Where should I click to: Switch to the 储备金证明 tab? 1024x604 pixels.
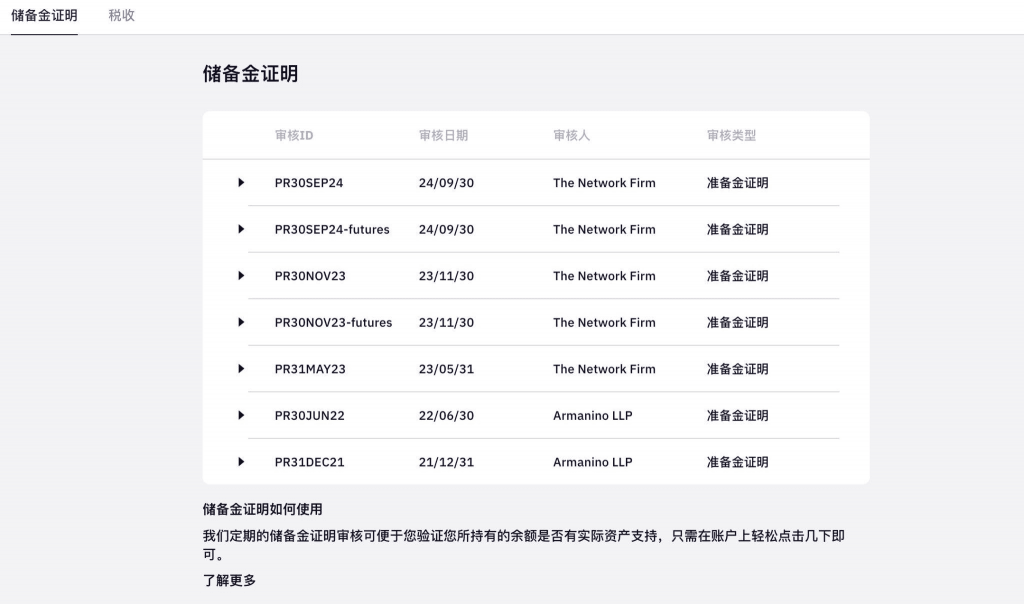coord(44,16)
